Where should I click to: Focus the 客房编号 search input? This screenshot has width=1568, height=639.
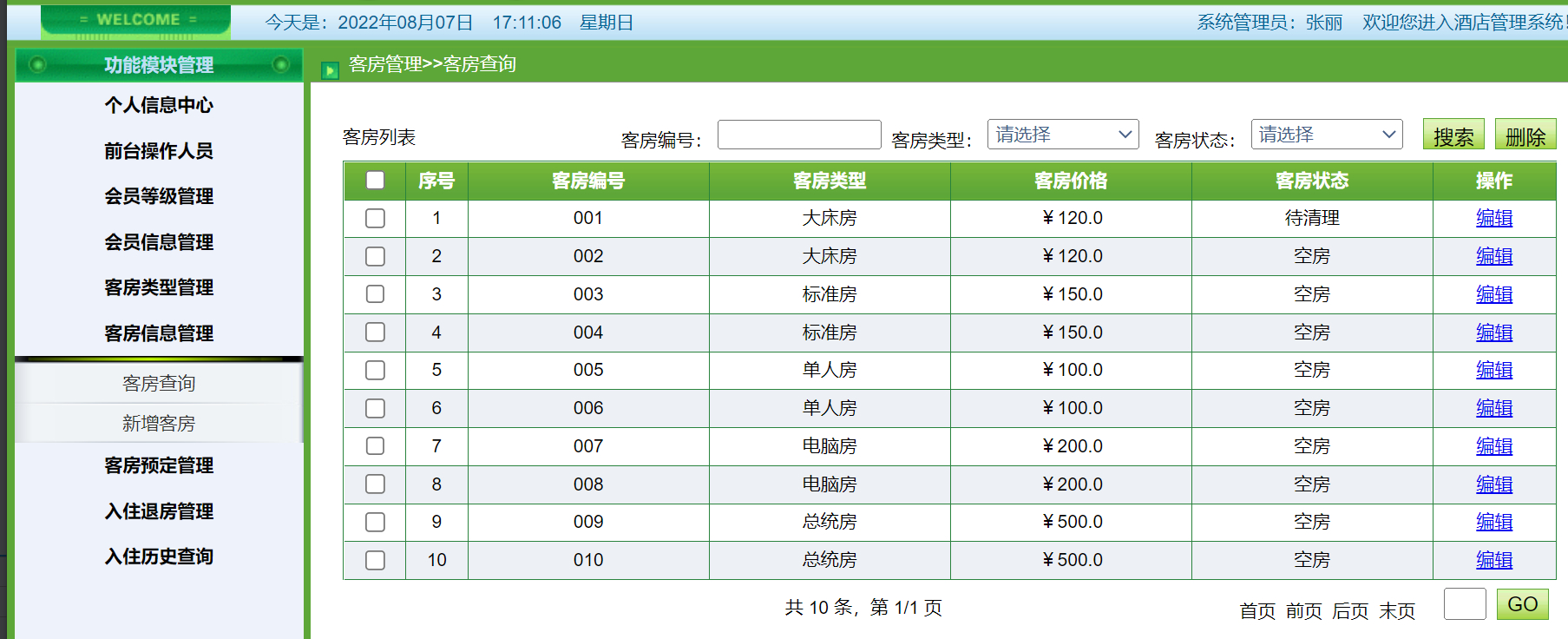[x=799, y=135]
